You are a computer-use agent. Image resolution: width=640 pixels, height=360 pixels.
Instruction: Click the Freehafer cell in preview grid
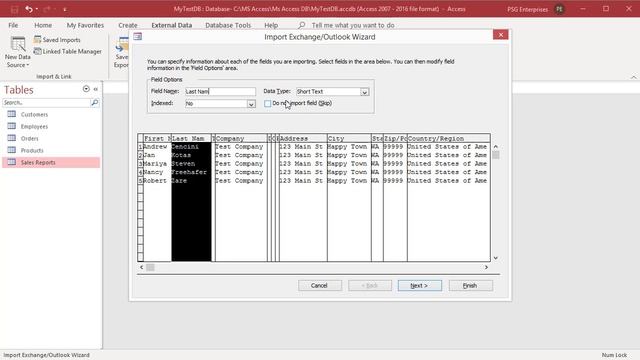click(191, 172)
